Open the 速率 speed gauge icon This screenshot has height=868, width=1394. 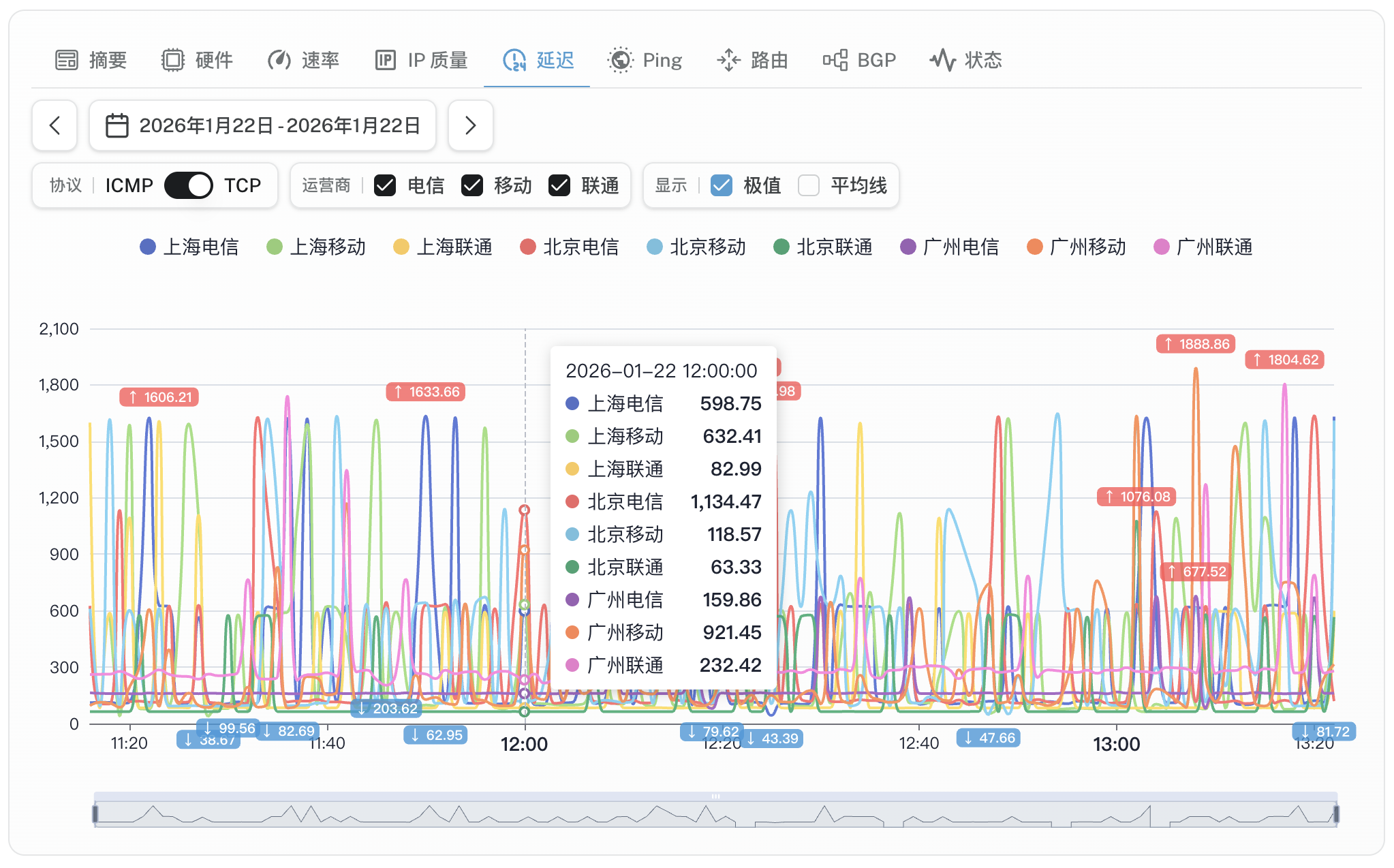point(279,60)
